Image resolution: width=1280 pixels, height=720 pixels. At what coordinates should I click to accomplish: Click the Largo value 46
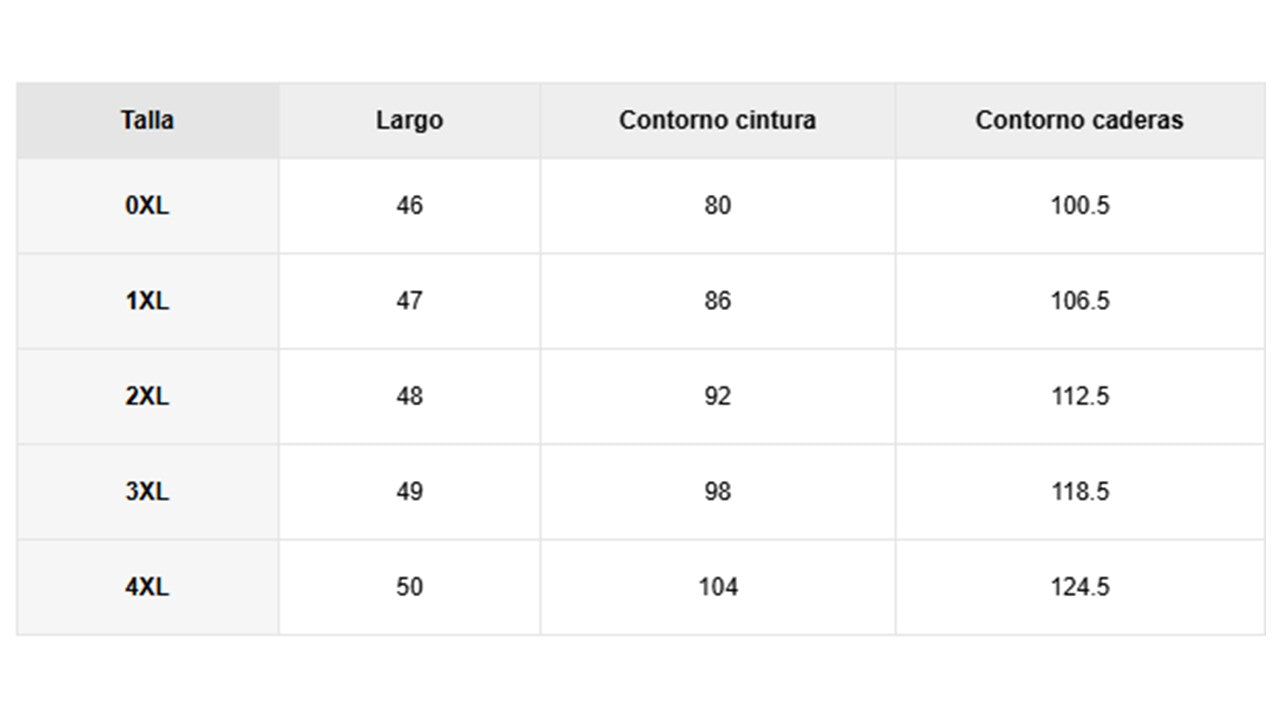click(409, 206)
